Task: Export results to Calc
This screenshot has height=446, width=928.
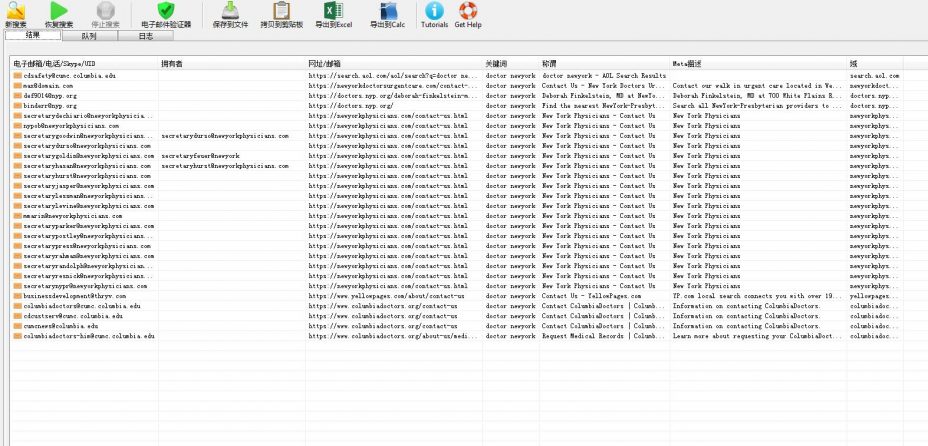Action: [386, 13]
